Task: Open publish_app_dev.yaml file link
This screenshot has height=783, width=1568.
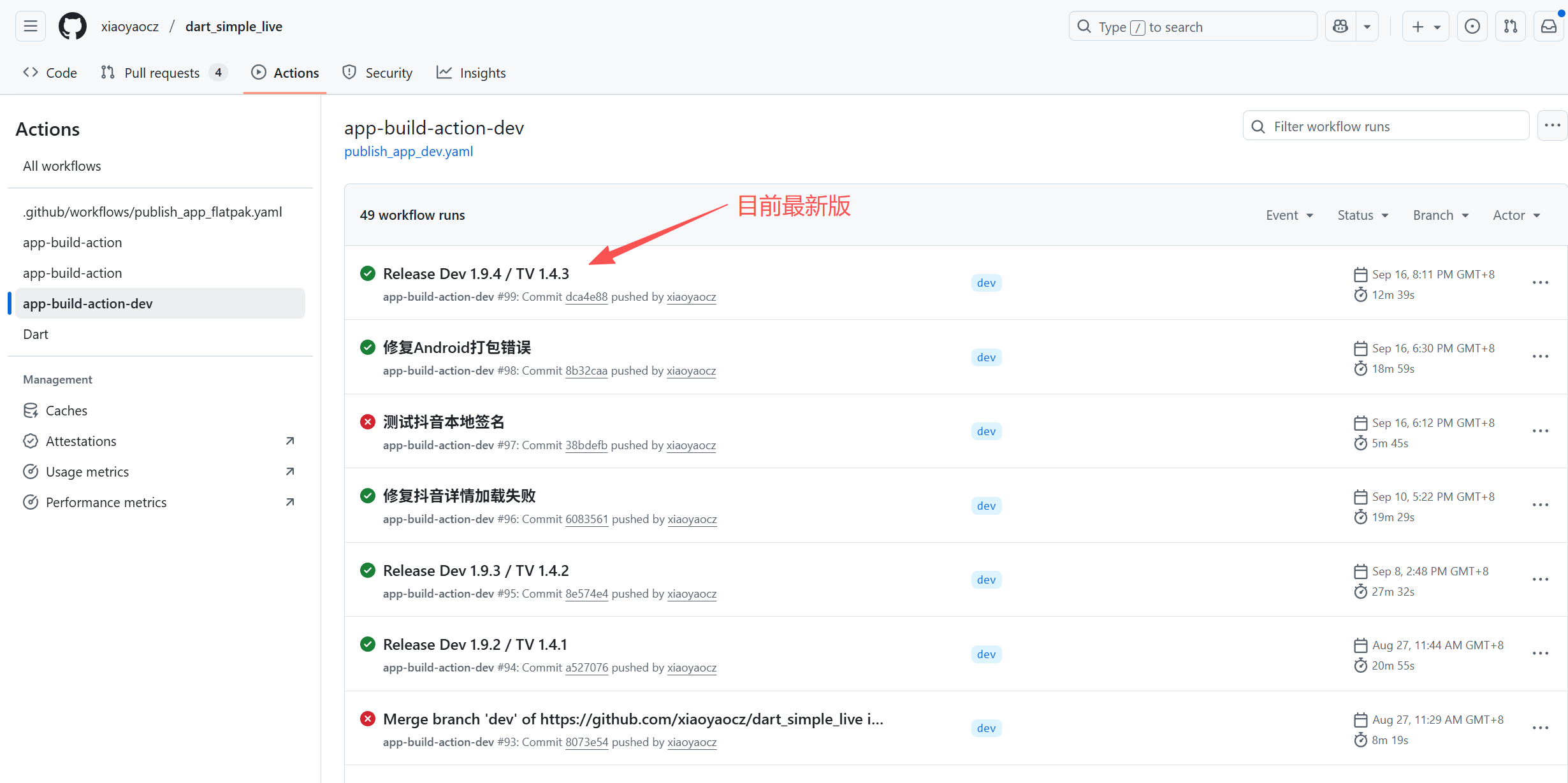Action: (x=409, y=152)
